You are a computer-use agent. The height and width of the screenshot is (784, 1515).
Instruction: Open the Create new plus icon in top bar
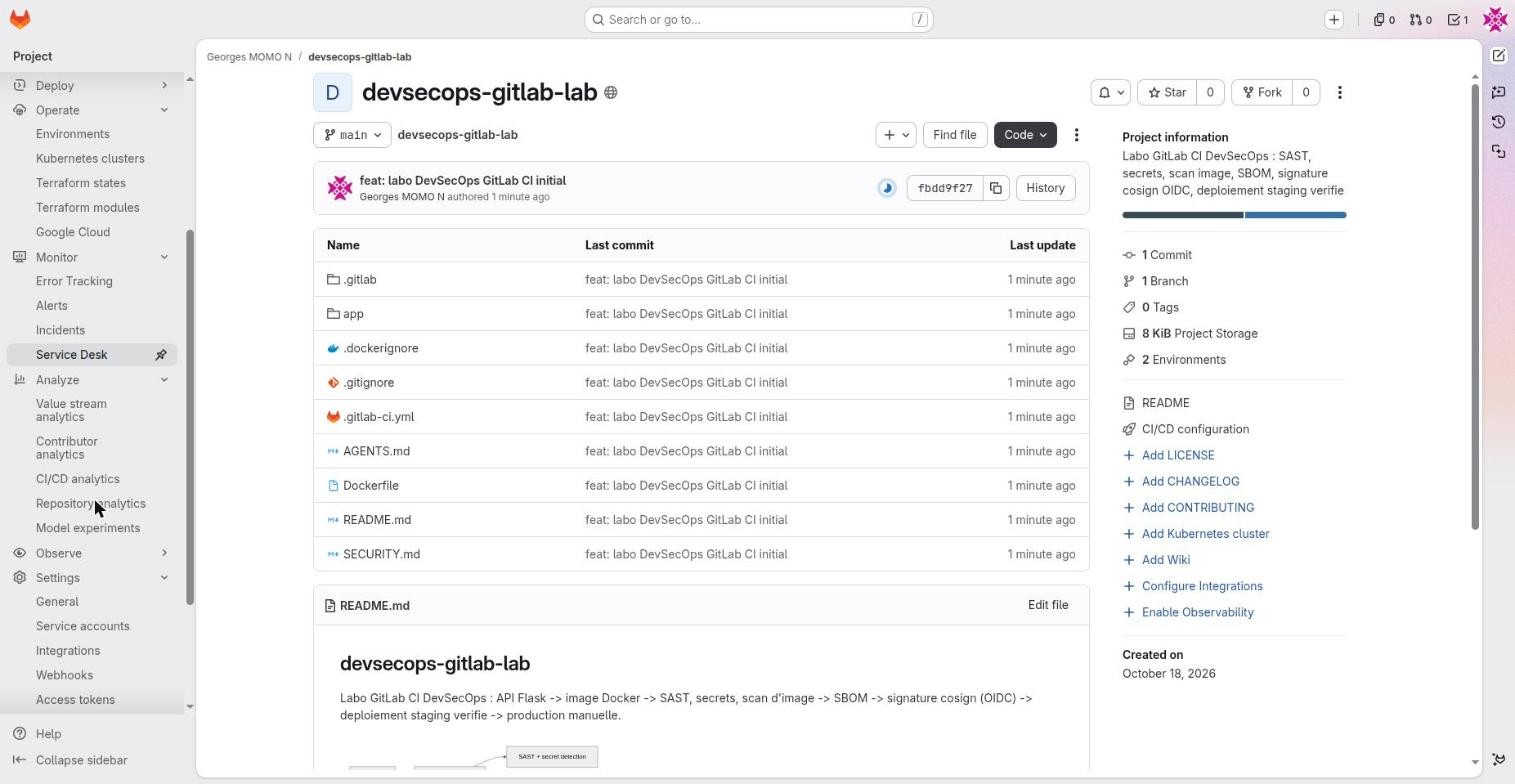[1334, 19]
